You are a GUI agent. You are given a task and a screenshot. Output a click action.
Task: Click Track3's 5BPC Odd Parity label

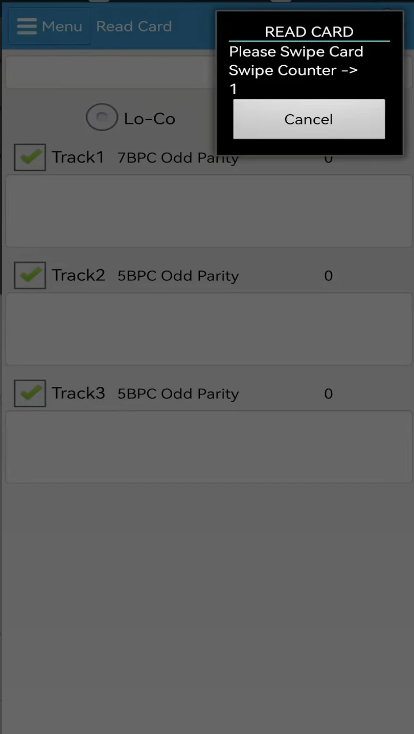(x=178, y=394)
